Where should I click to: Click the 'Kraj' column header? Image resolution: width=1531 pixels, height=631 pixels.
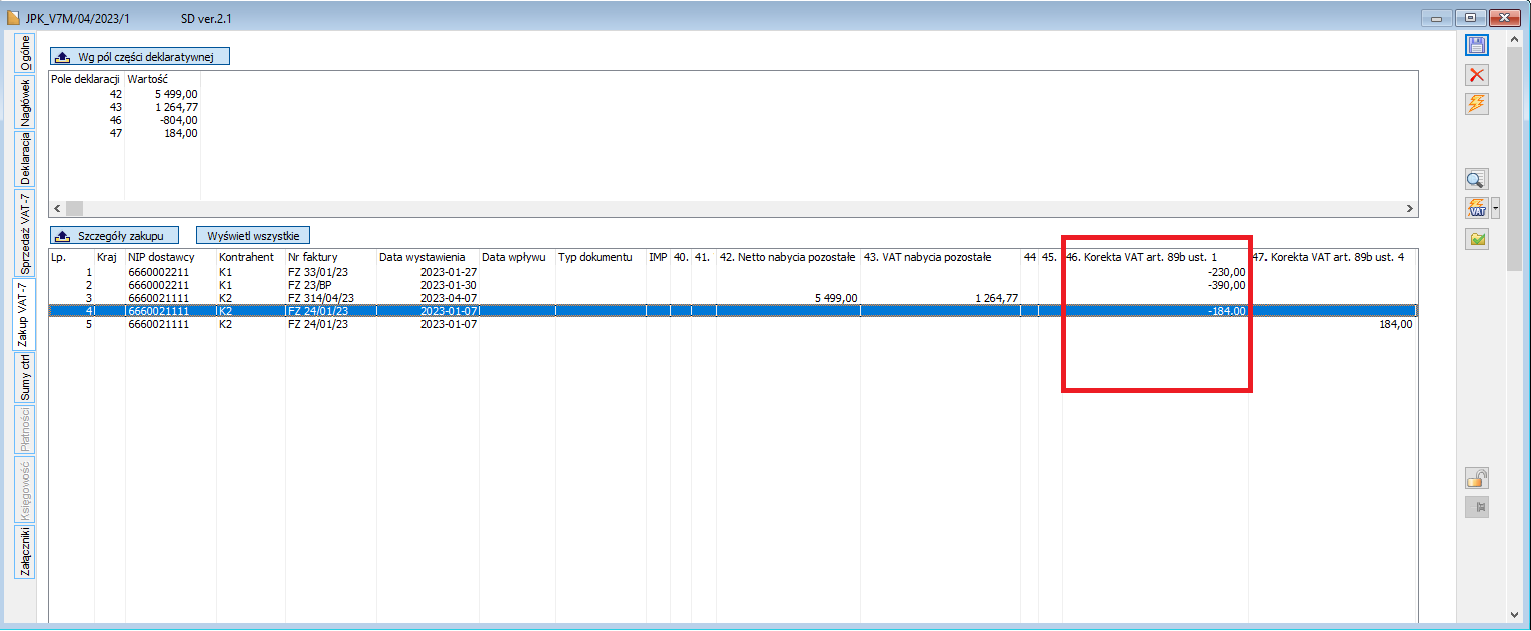click(x=109, y=257)
